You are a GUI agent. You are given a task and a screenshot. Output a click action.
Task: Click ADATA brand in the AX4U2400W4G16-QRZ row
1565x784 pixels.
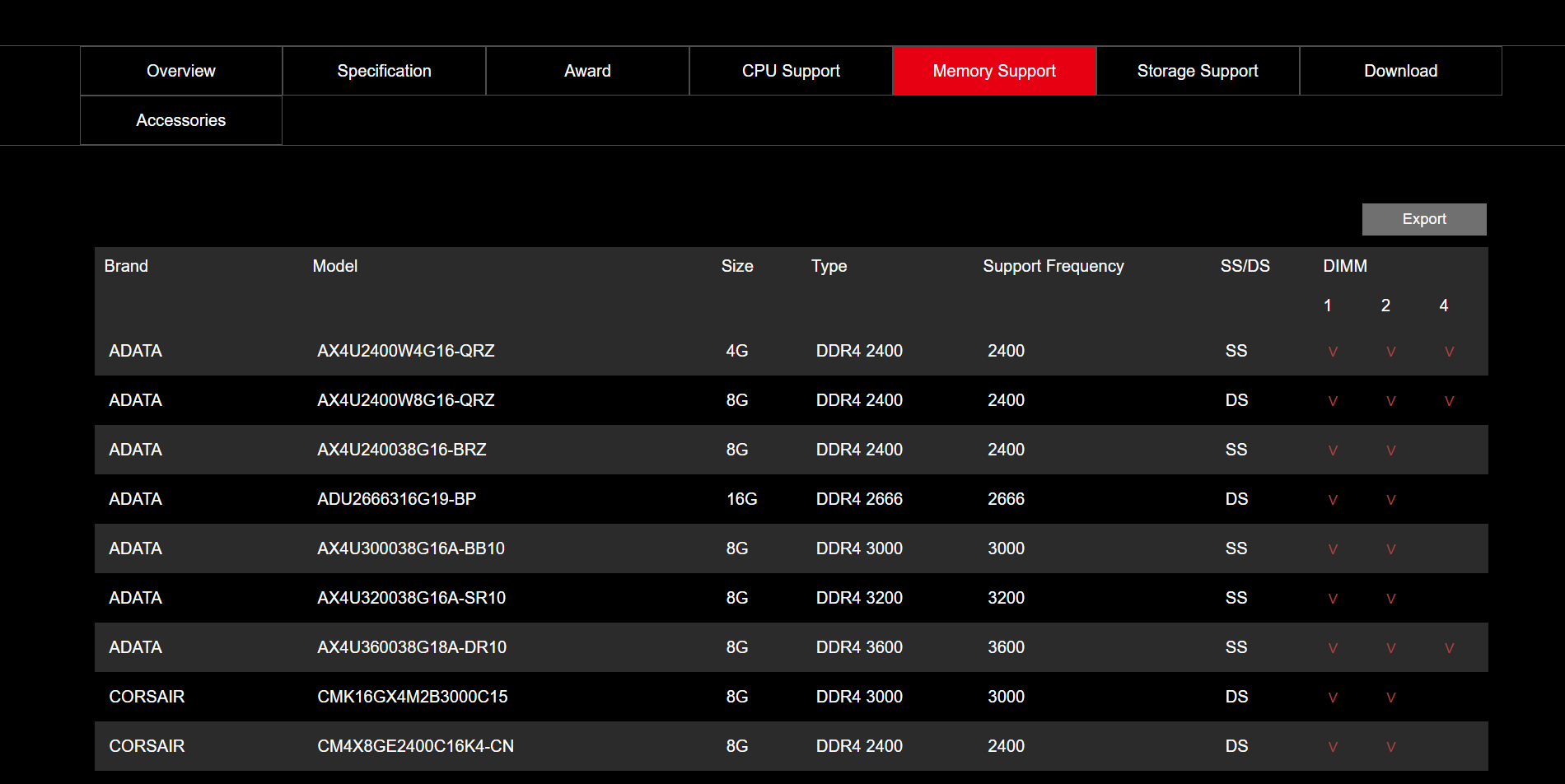pos(135,351)
